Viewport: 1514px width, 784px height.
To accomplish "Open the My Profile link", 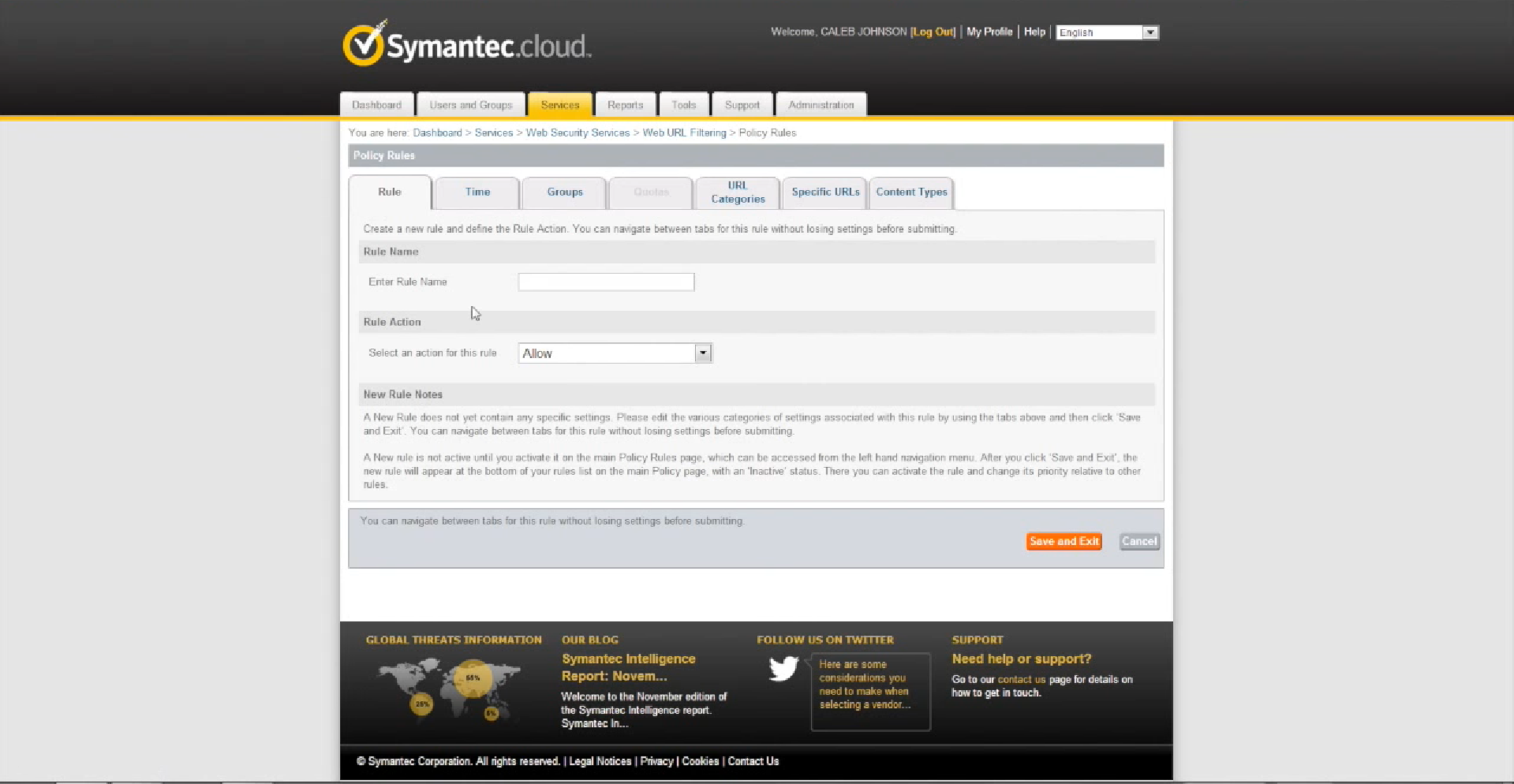I will (989, 32).
